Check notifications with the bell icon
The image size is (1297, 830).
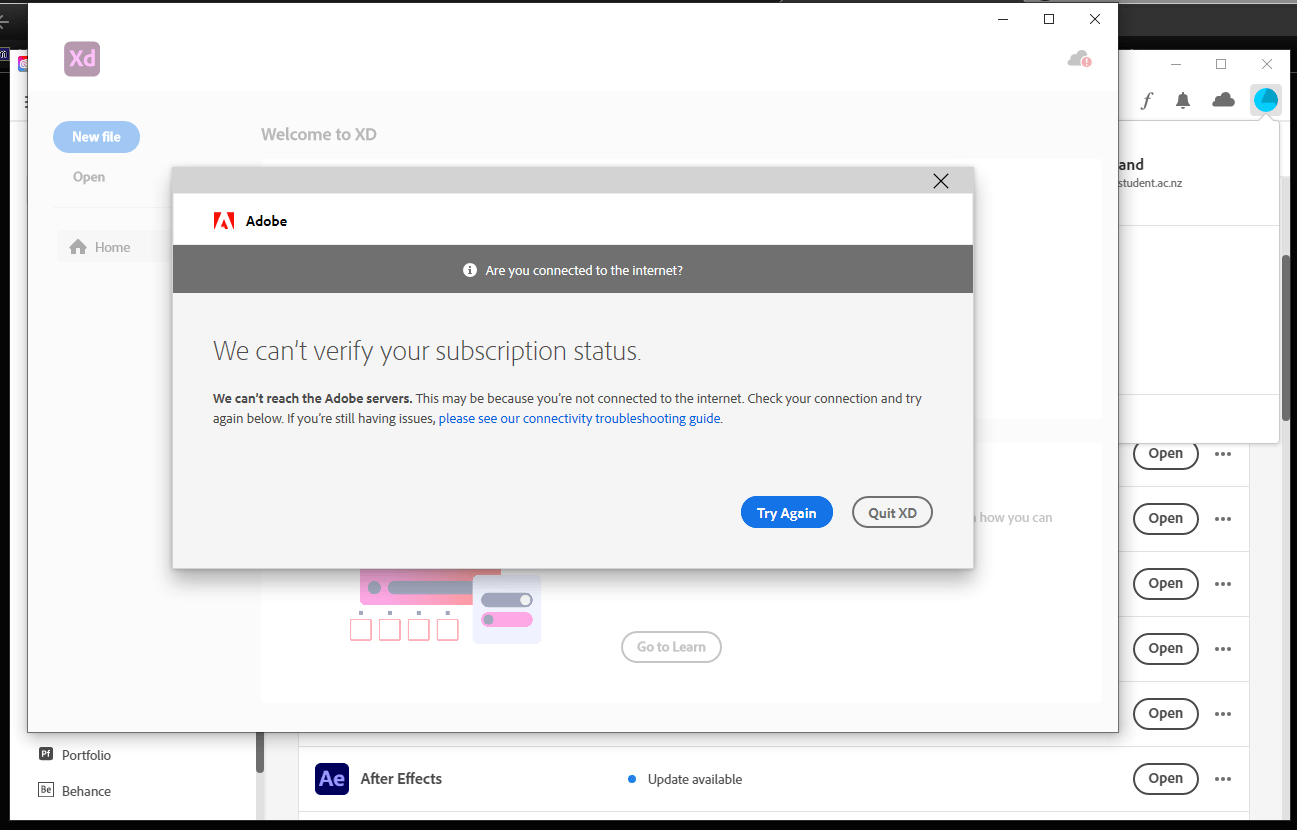[x=1184, y=100]
